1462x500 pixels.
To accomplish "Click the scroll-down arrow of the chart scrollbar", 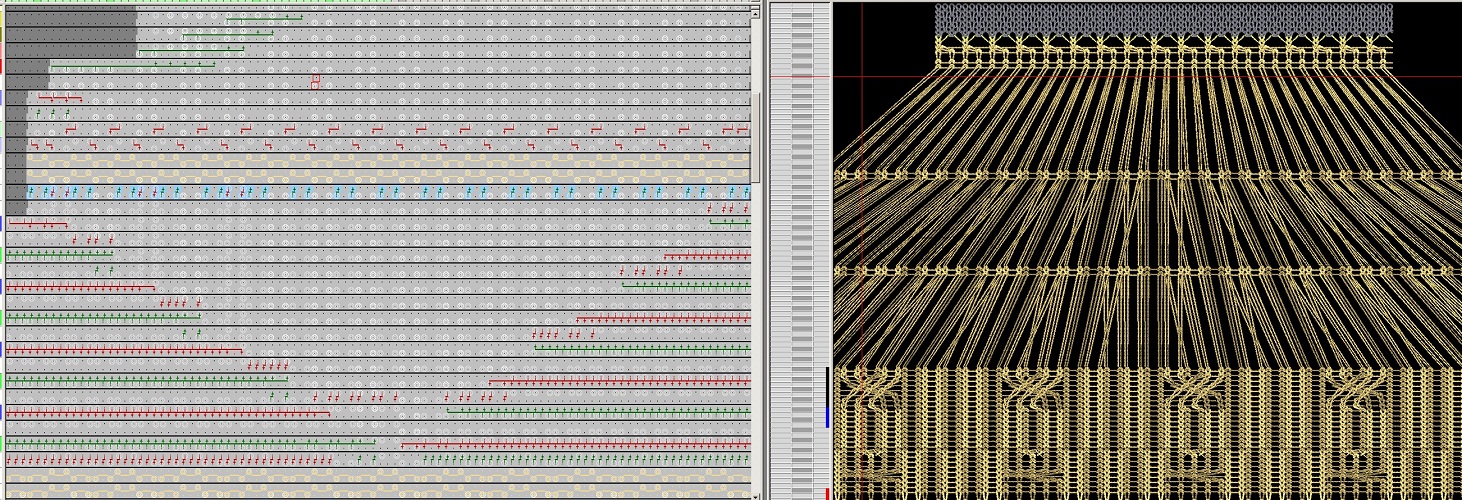I will [757, 492].
